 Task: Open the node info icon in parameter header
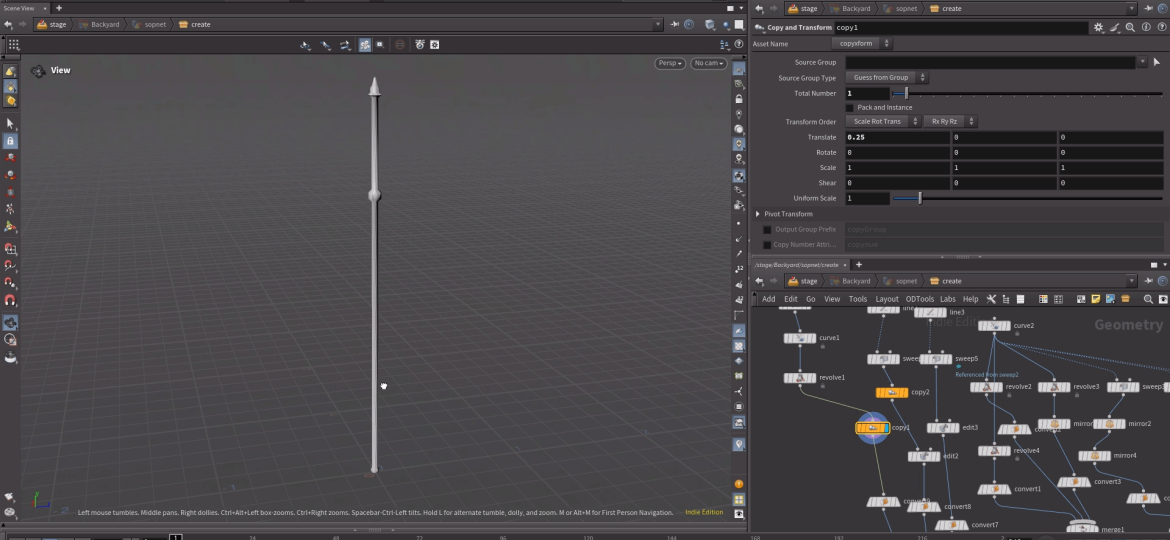(x=1145, y=28)
